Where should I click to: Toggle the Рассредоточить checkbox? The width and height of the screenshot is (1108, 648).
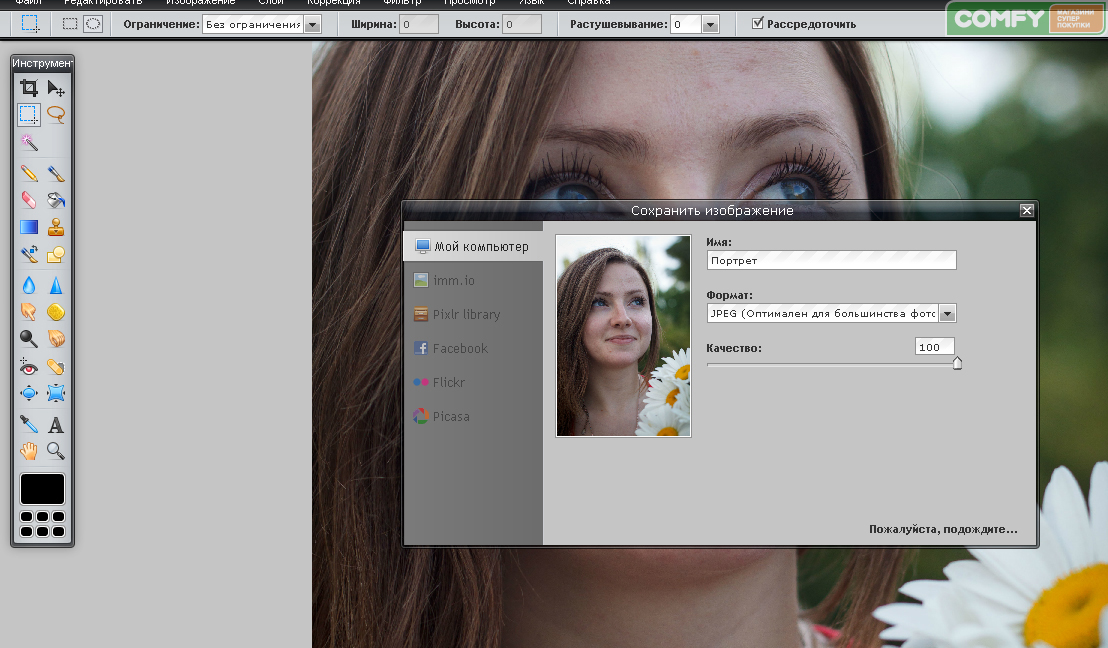click(x=758, y=23)
